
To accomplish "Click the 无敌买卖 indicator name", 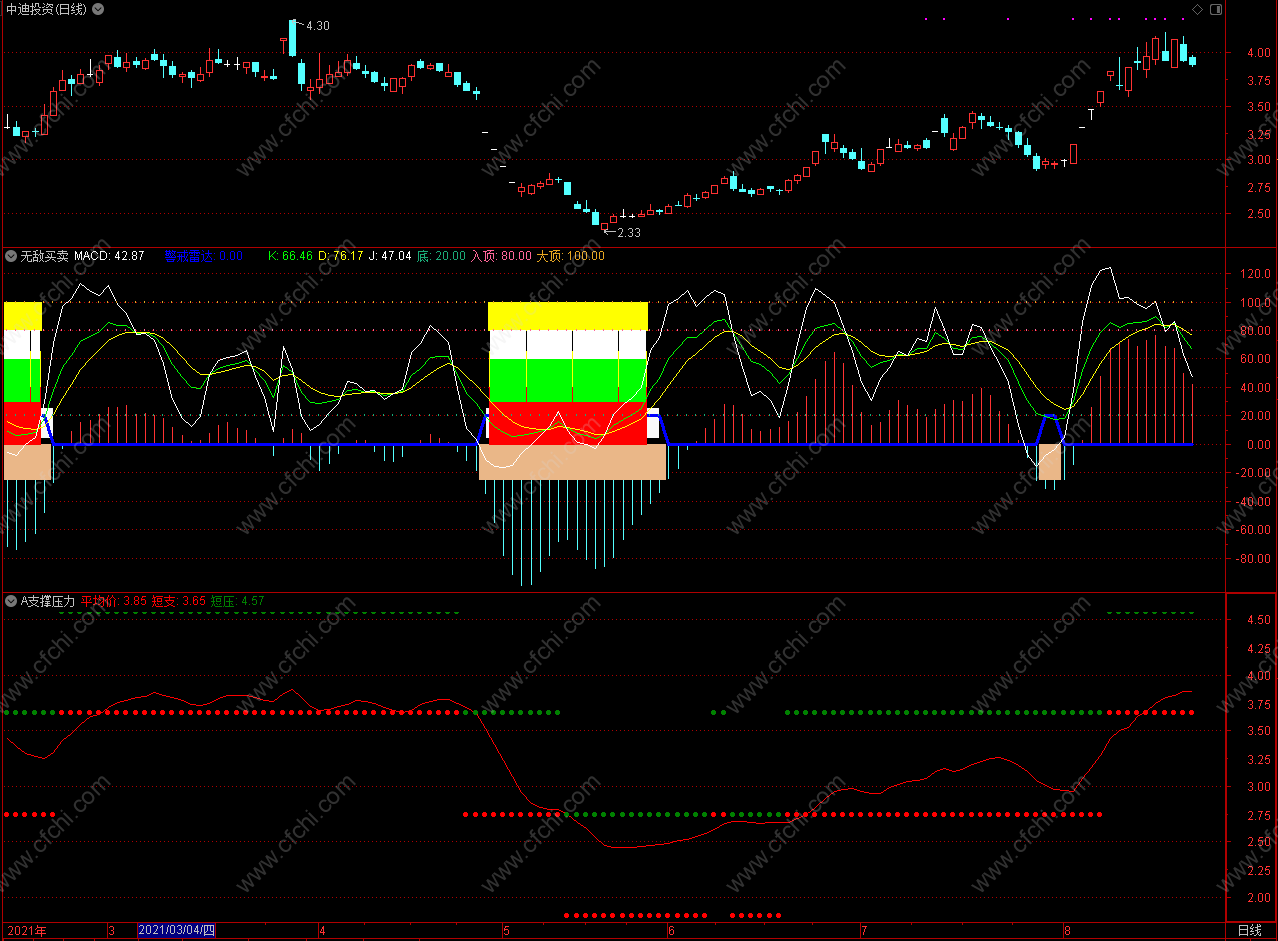I will pos(44,256).
